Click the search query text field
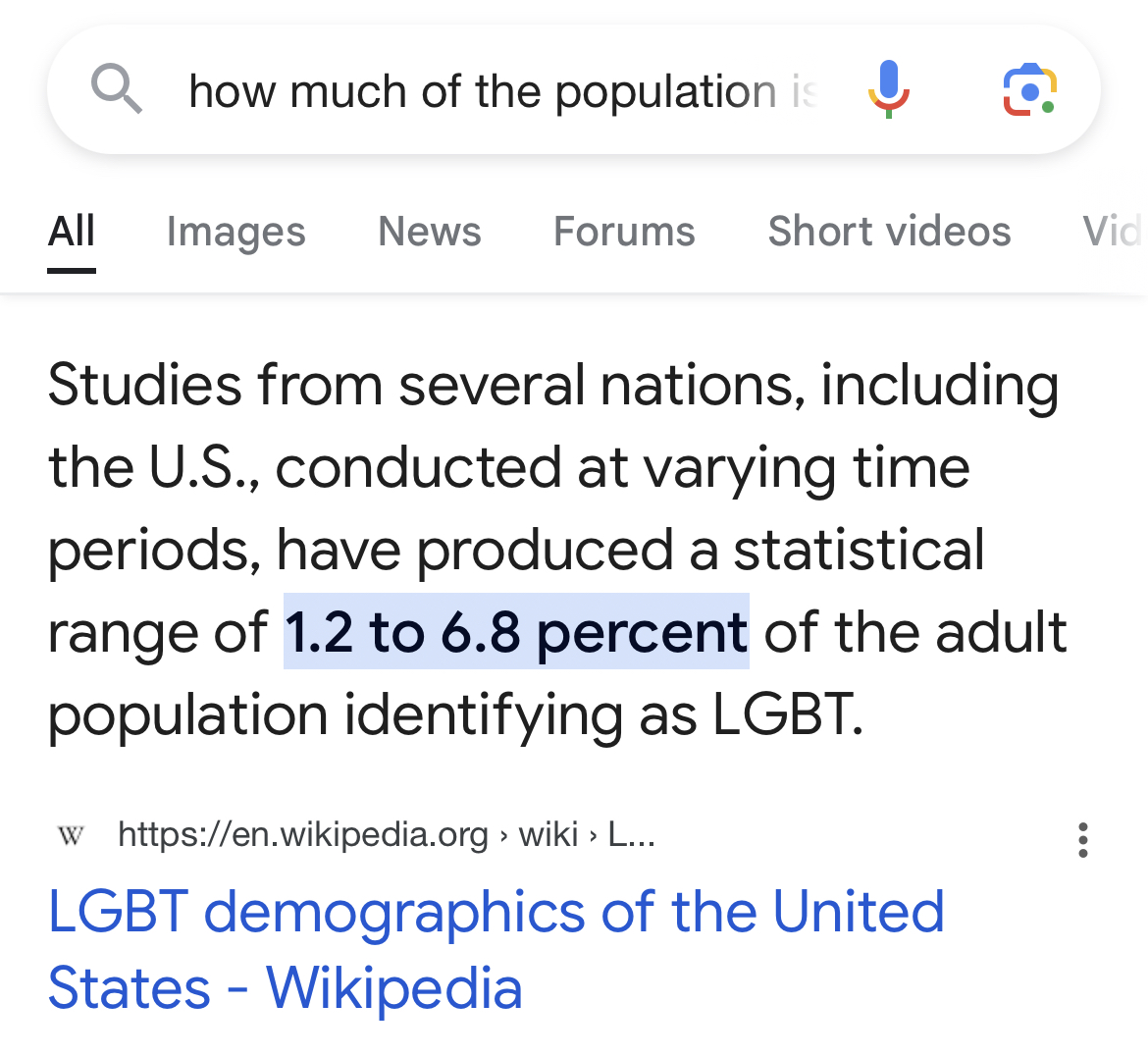 pos(502,91)
